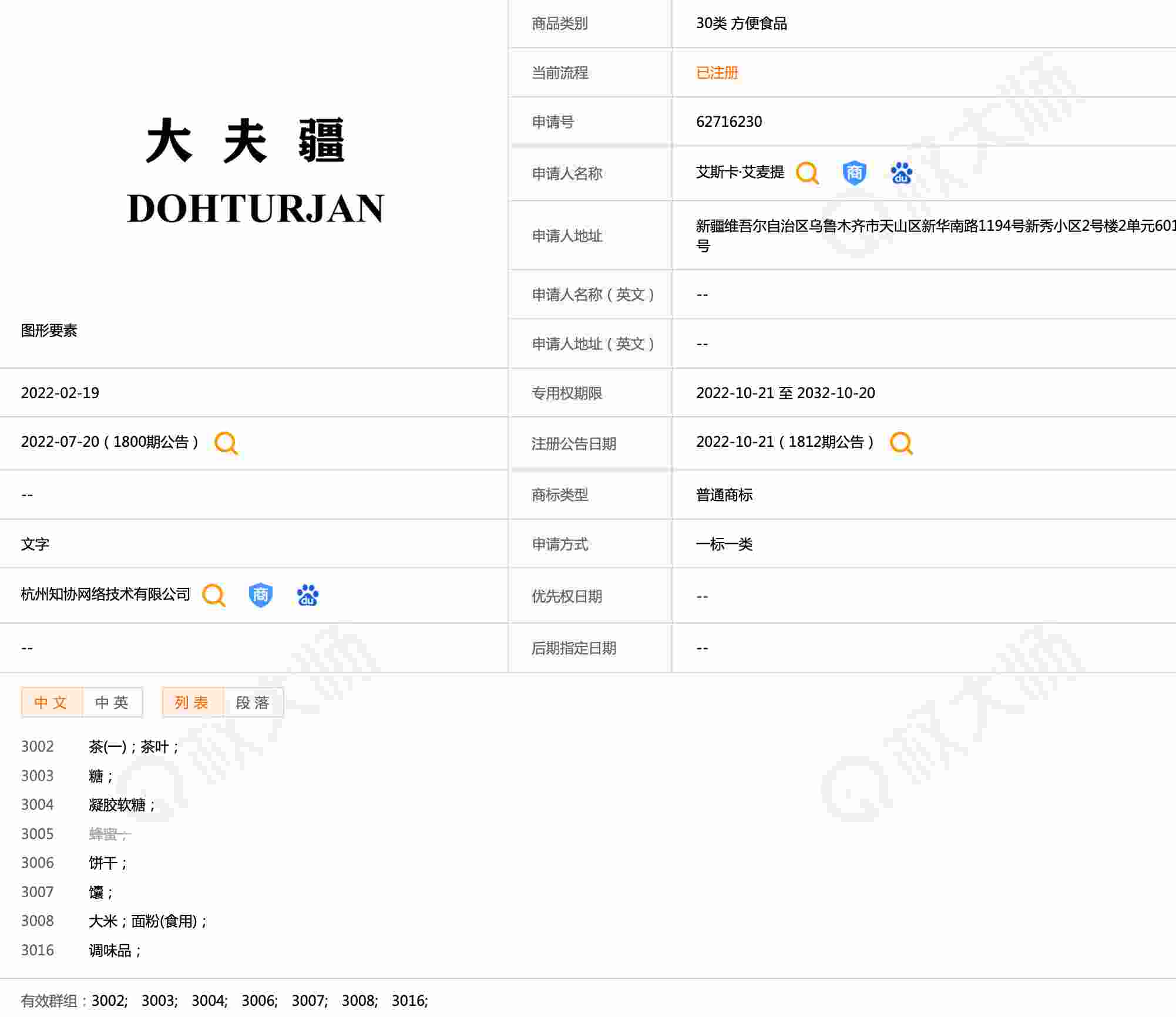This screenshot has width=1176, height=1017.
Task: Click application number 62716230
Action: 729,122
